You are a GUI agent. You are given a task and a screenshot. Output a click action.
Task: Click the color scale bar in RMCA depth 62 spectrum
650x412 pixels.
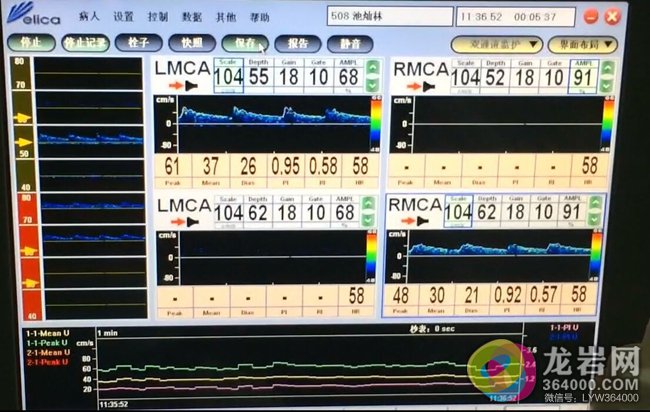click(596, 257)
